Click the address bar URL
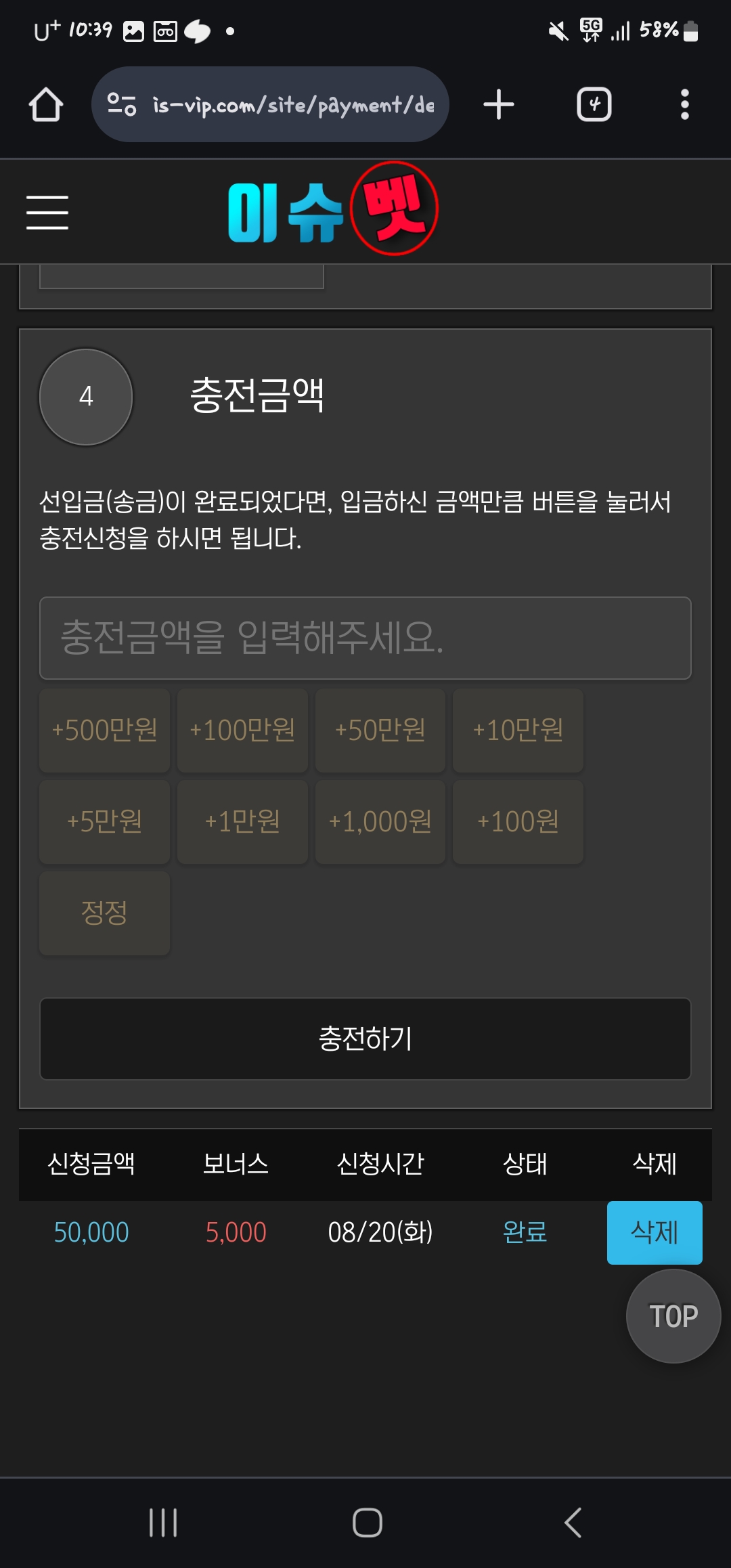The height and width of the screenshot is (1568, 731). pos(294,105)
